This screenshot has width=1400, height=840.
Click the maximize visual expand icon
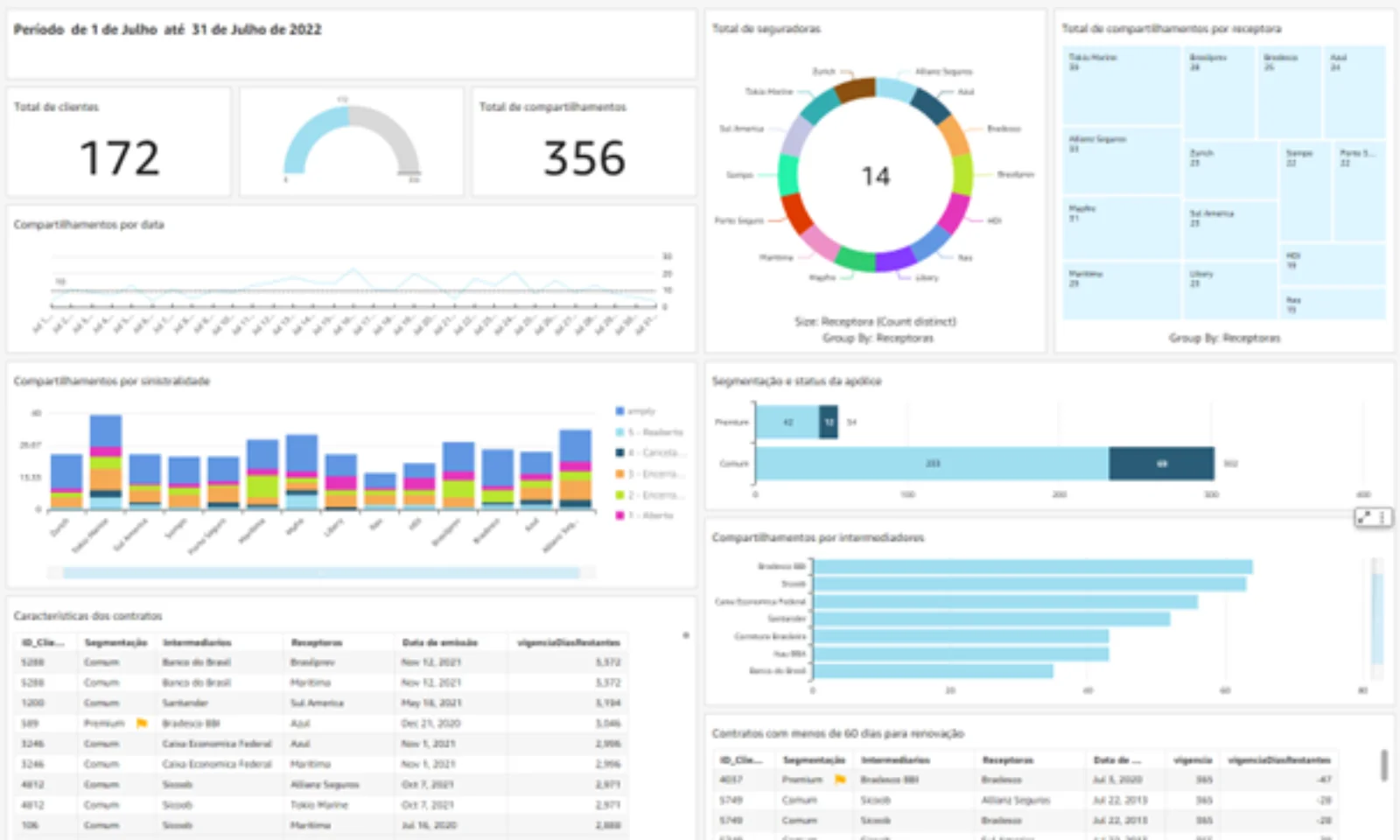[1364, 518]
